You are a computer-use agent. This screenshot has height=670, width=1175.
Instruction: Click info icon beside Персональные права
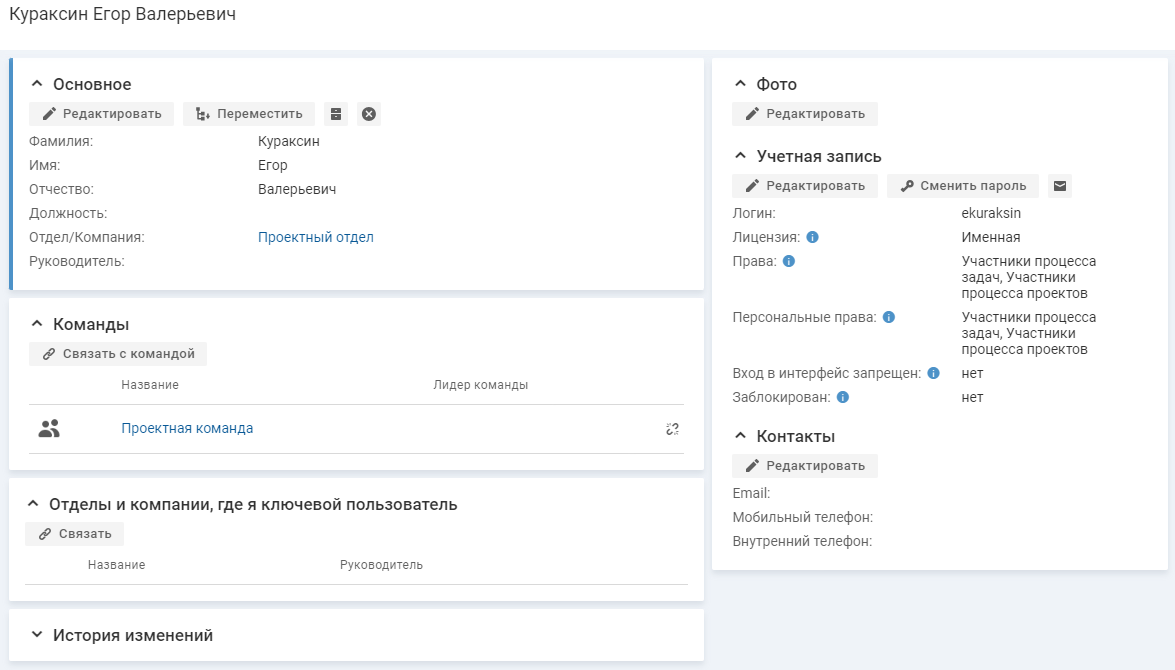889,318
